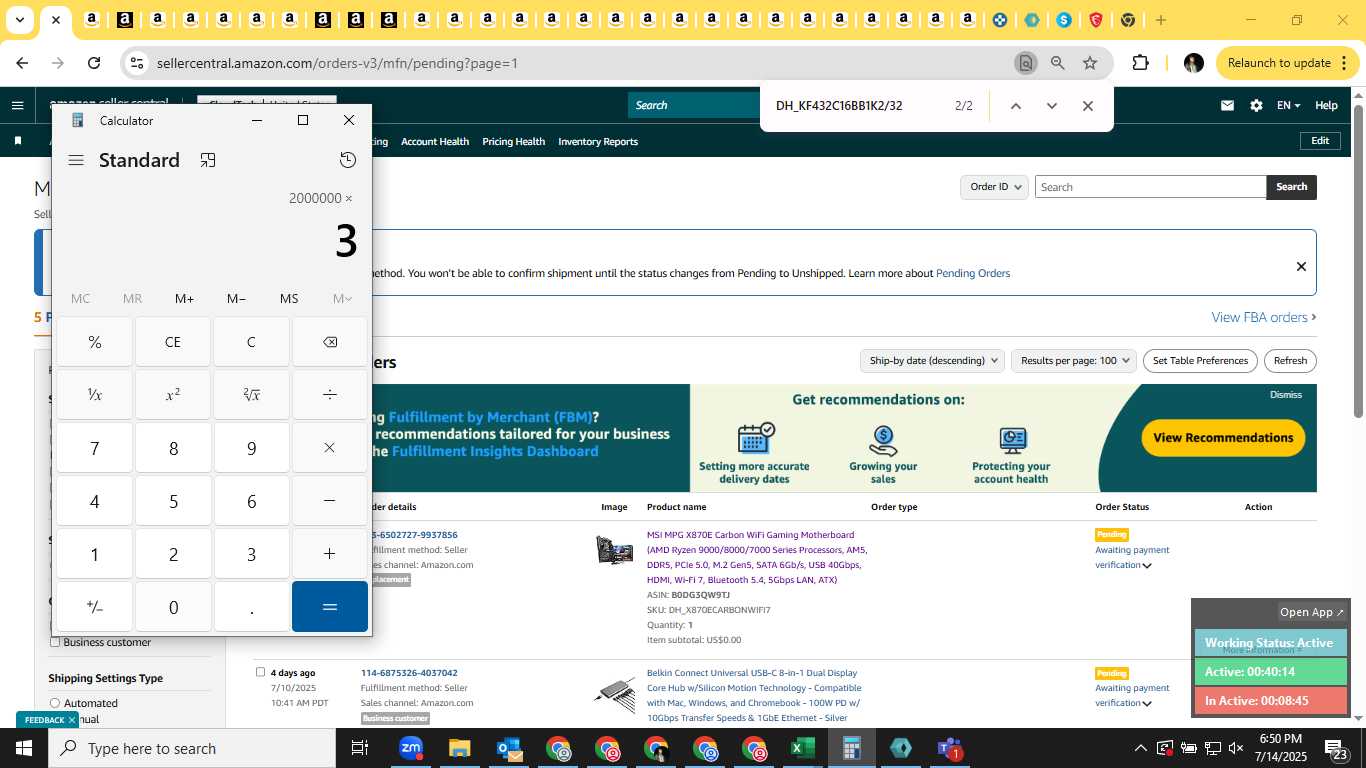
Task: Open Microsoft Teams from taskbar
Action: pos(949,748)
